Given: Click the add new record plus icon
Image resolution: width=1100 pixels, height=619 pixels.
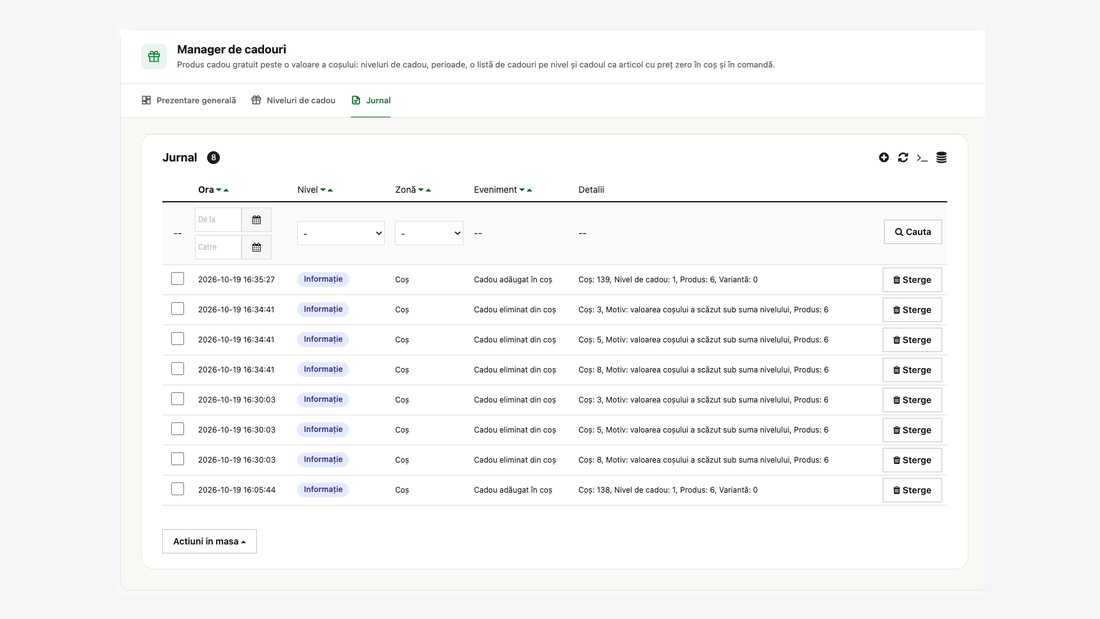Looking at the screenshot, I should tap(884, 158).
